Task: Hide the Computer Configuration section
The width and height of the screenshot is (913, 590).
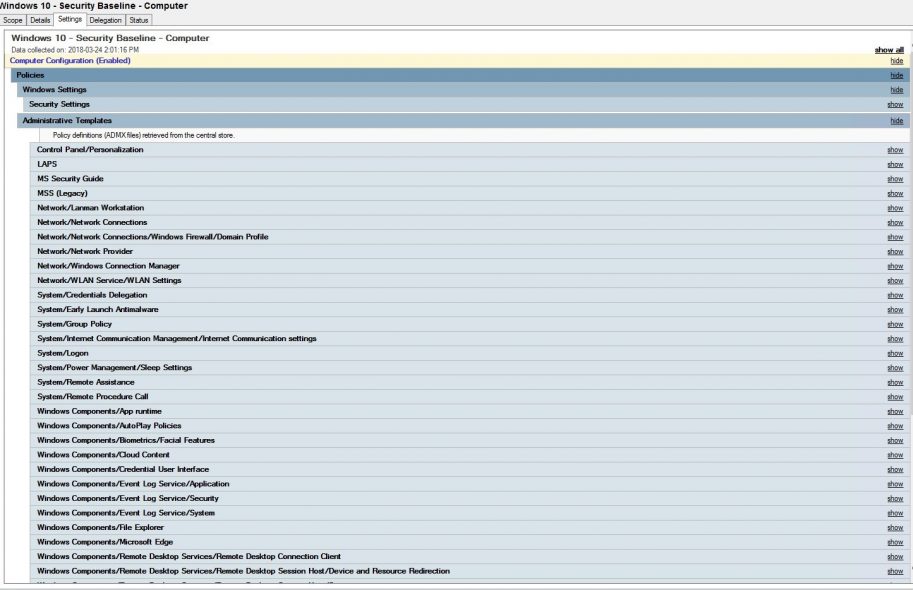Action: click(x=896, y=61)
